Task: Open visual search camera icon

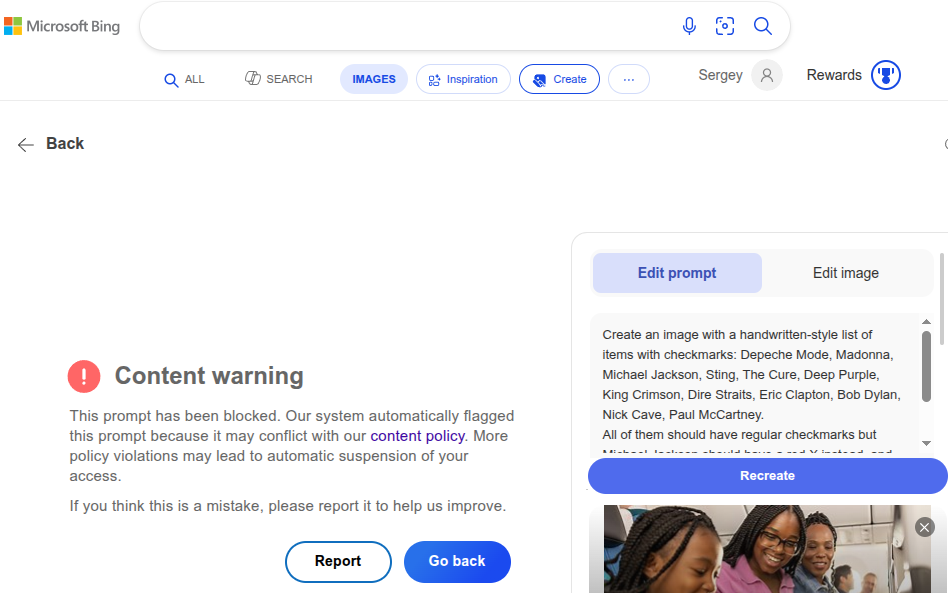Action: pos(725,26)
